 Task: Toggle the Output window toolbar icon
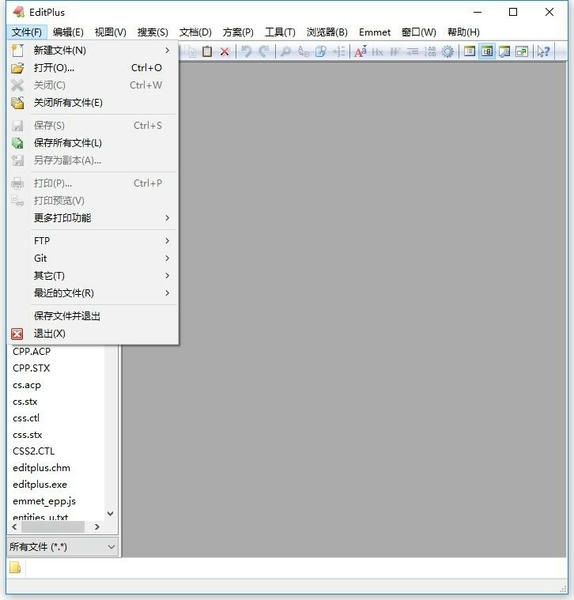(x=504, y=51)
